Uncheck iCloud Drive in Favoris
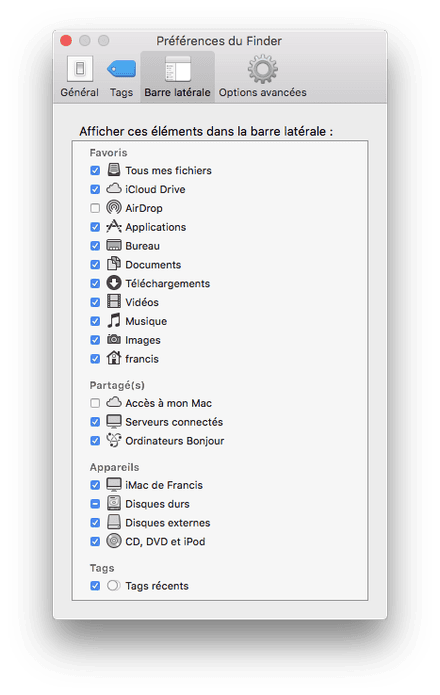 pyautogui.click(x=95, y=189)
